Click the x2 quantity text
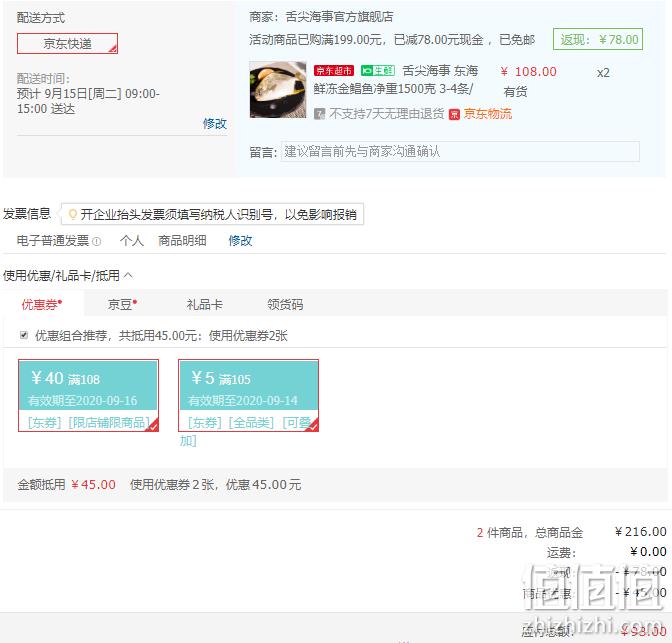This screenshot has width=672, height=643. (603, 72)
